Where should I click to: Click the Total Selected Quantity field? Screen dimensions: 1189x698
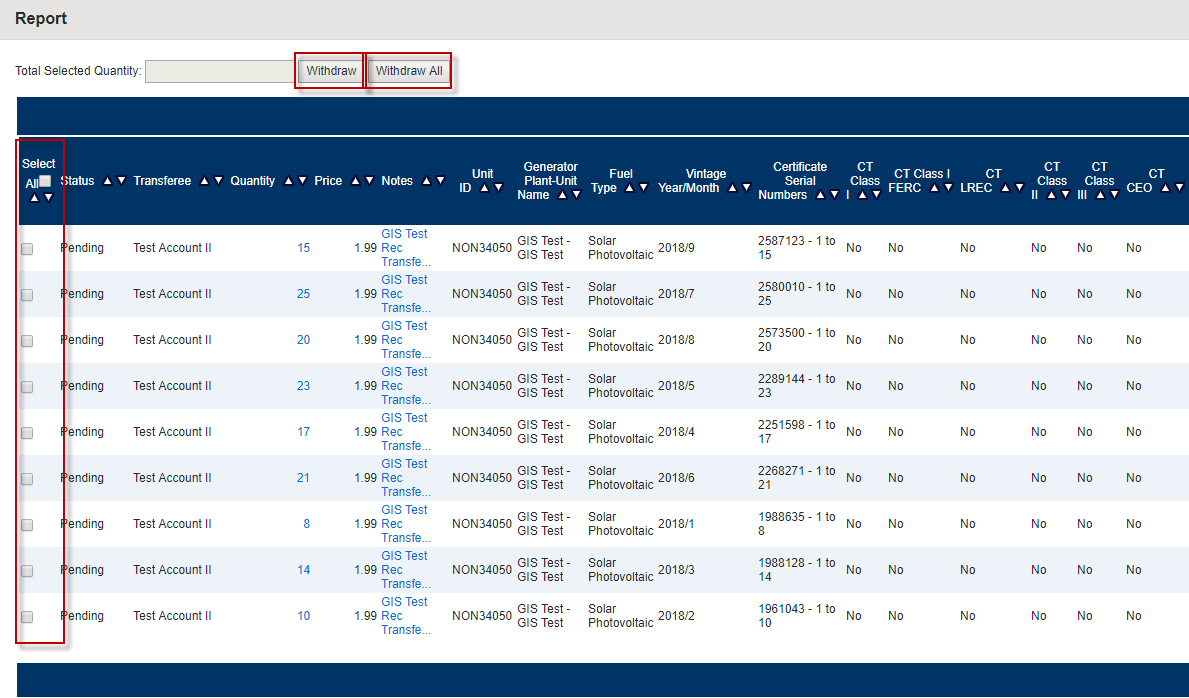click(x=219, y=71)
